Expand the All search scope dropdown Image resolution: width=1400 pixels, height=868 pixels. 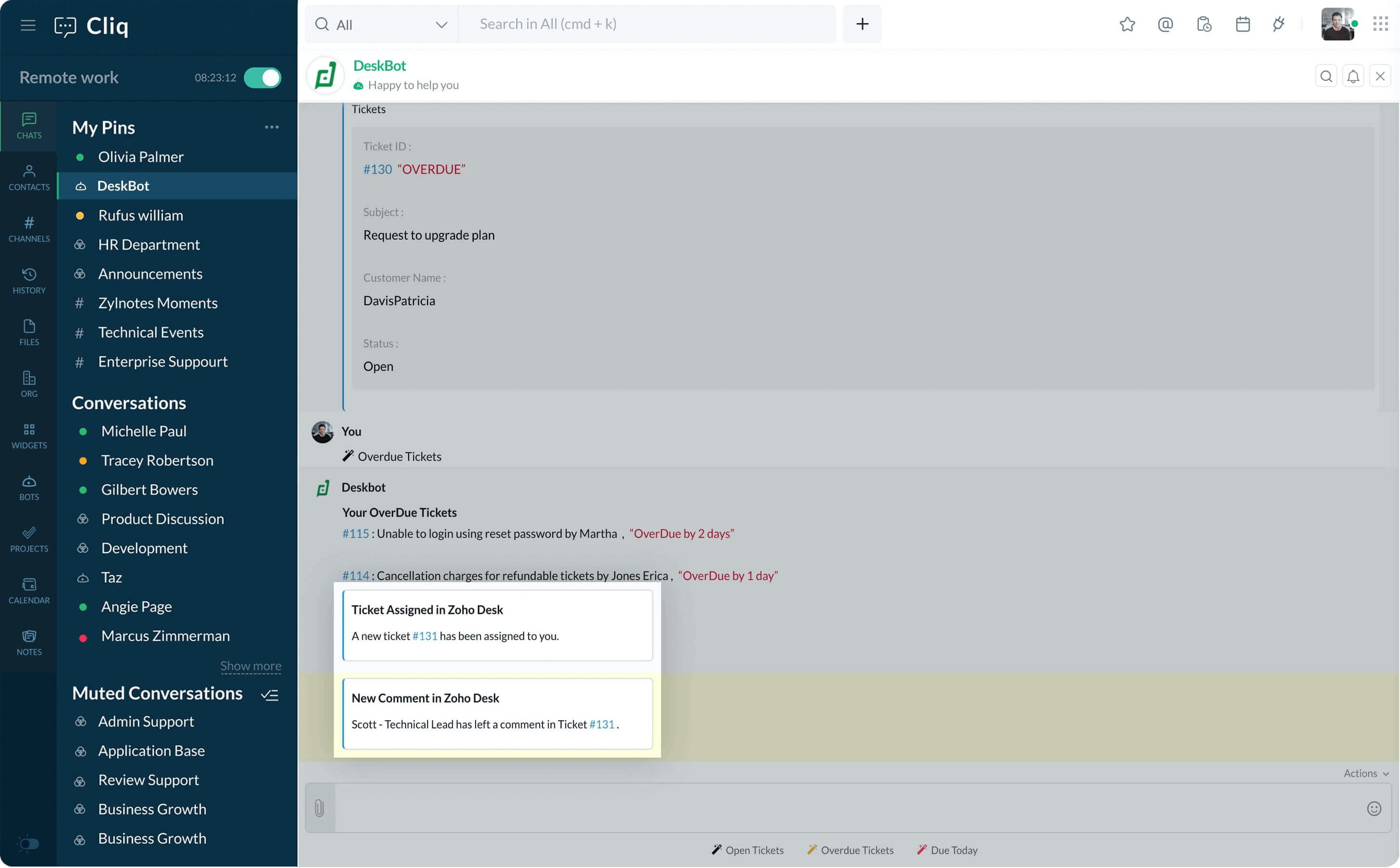point(441,25)
